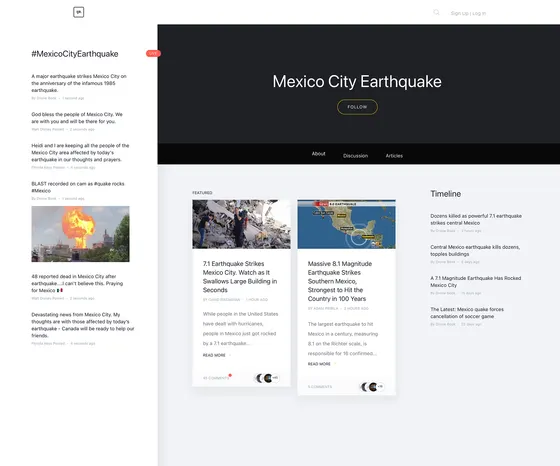Click the red LIVE badge

pos(153,53)
